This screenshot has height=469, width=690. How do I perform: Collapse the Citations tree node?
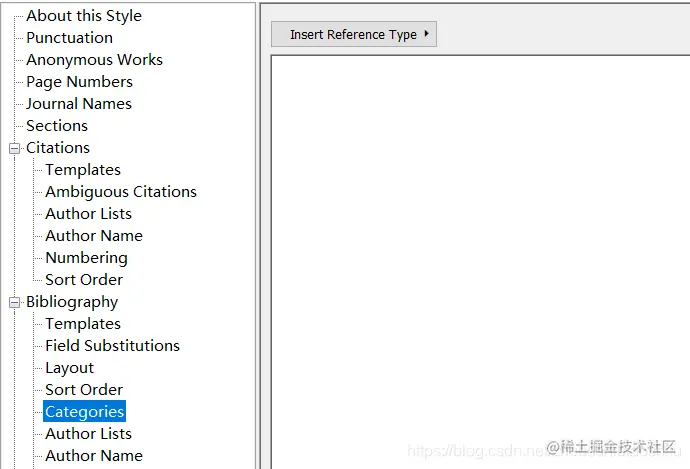pos(15,148)
